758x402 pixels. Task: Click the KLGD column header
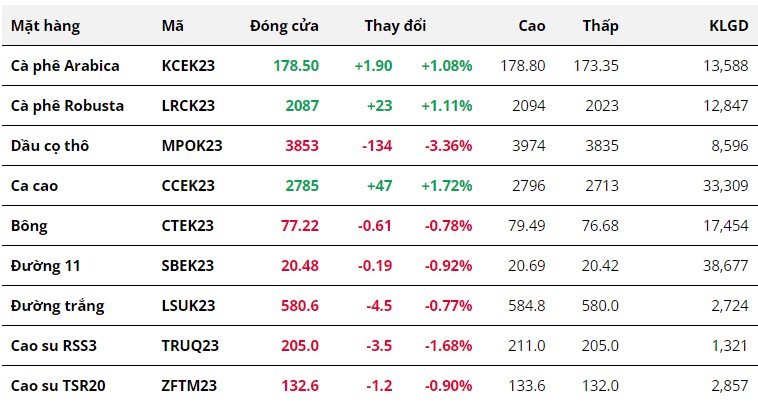point(728,25)
